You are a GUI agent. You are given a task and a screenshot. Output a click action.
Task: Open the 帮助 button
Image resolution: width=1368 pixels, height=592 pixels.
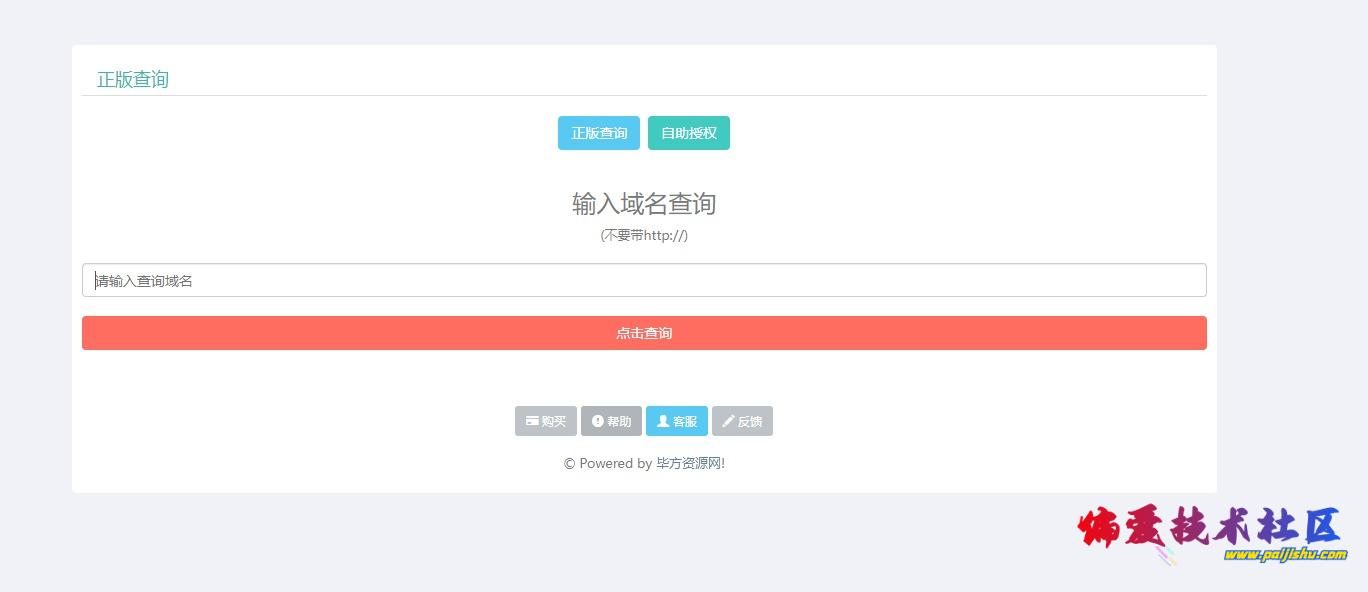611,421
